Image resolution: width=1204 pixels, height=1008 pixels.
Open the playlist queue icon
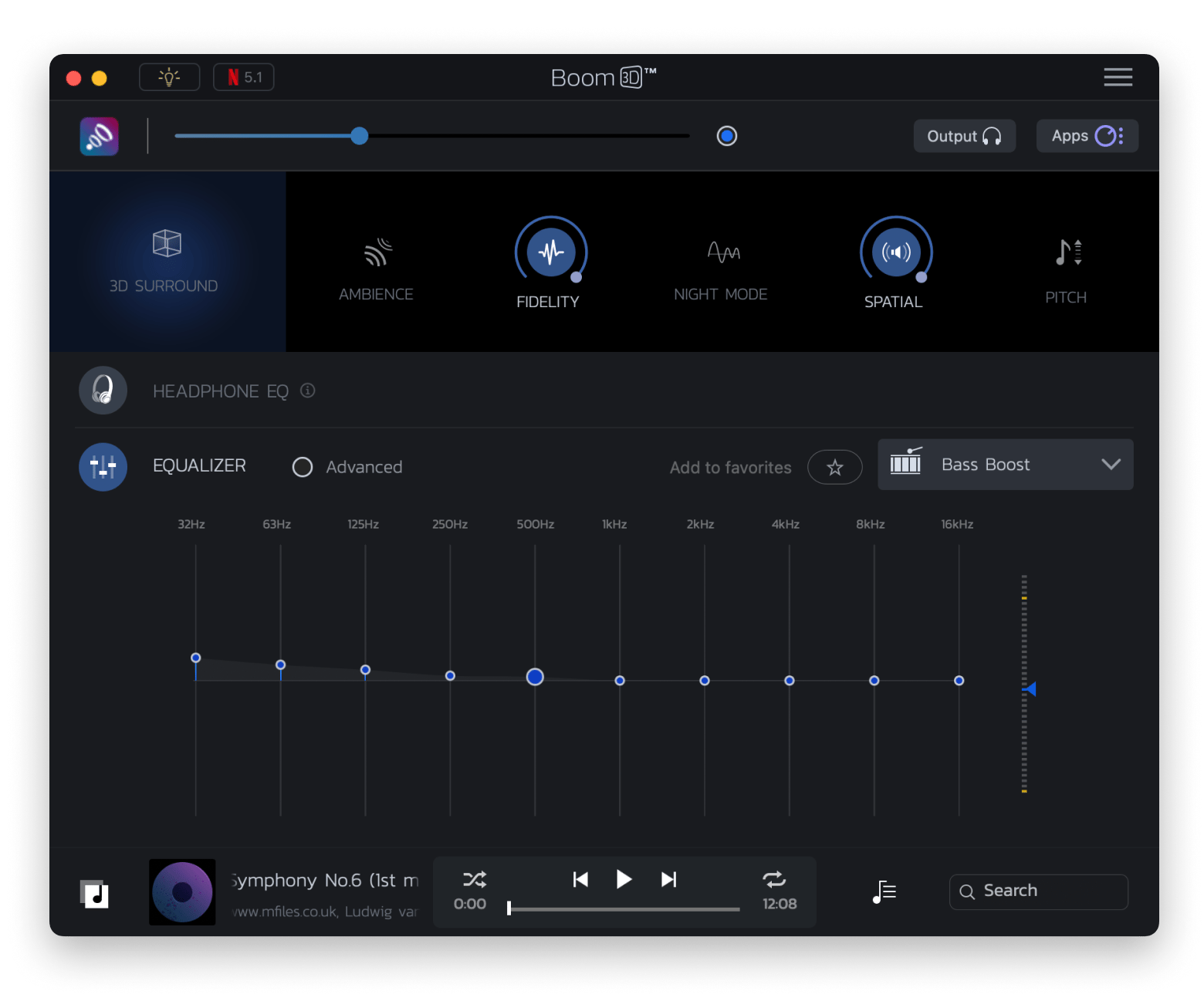click(x=884, y=892)
